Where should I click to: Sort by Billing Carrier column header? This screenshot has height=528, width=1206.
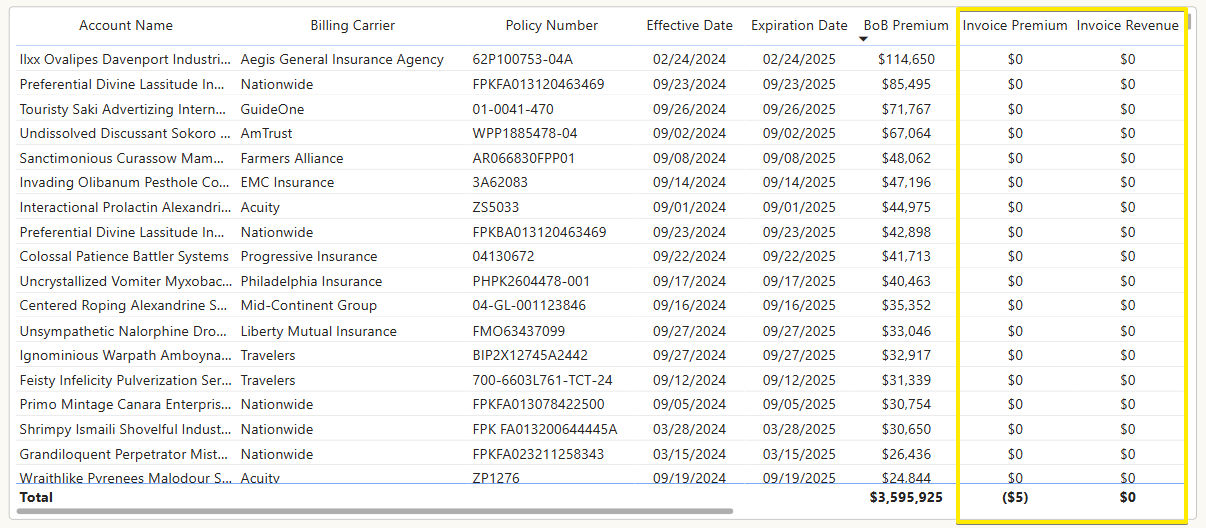[352, 25]
